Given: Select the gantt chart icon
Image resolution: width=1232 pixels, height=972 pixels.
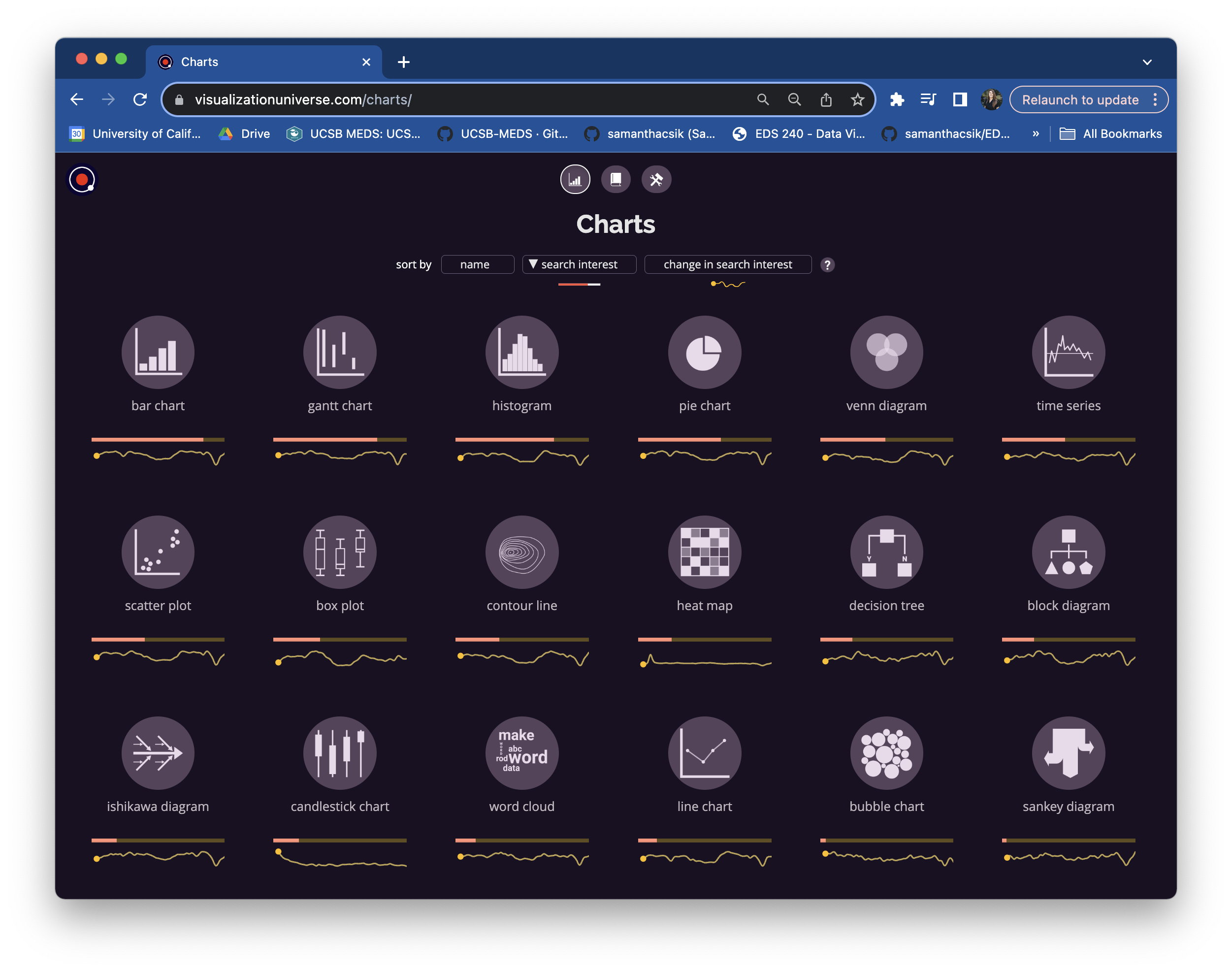Looking at the screenshot, I should tap(340, 352).
